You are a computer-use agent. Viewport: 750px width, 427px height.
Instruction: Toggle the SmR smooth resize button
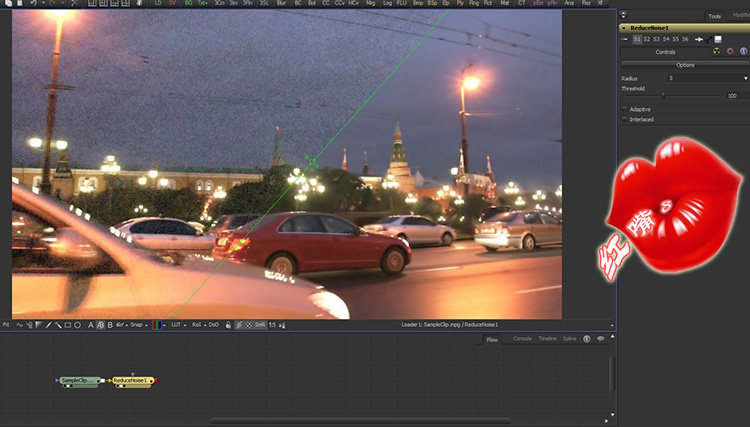(x=260, y=325)
